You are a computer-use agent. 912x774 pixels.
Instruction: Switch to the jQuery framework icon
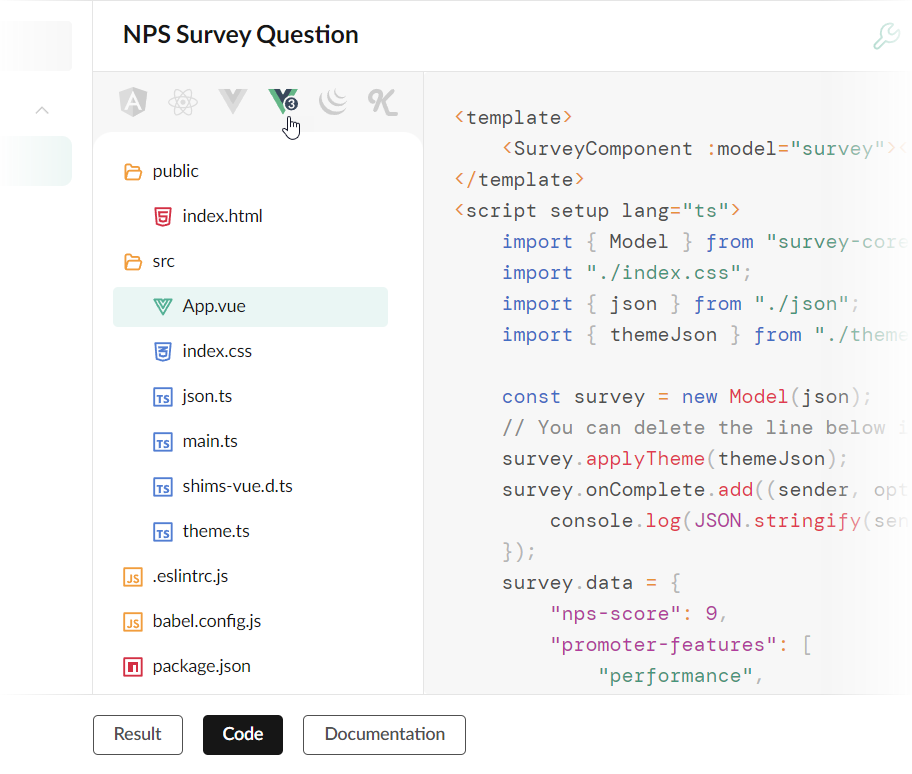coord(332,100)
